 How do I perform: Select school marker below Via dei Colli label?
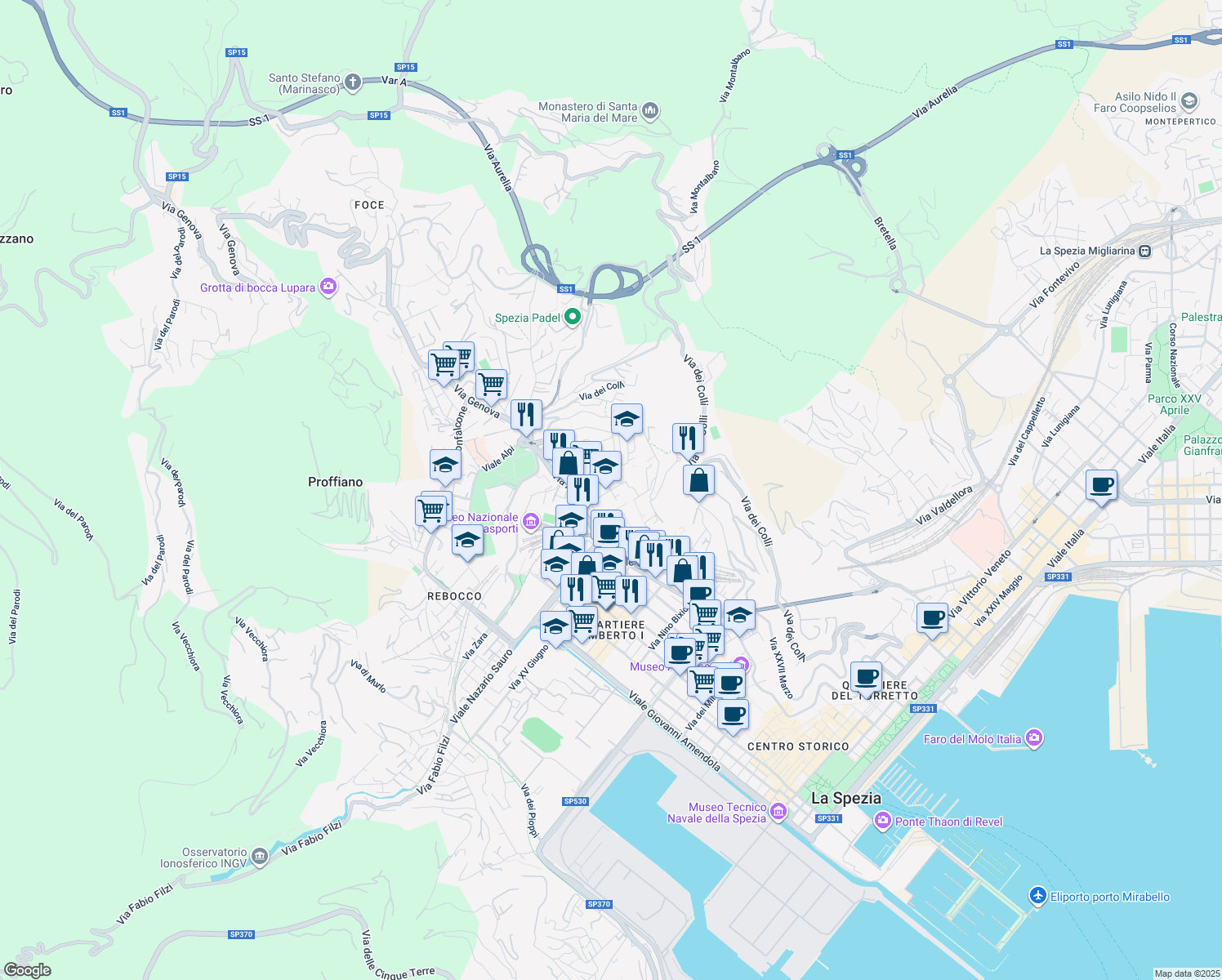pos(627,420)
